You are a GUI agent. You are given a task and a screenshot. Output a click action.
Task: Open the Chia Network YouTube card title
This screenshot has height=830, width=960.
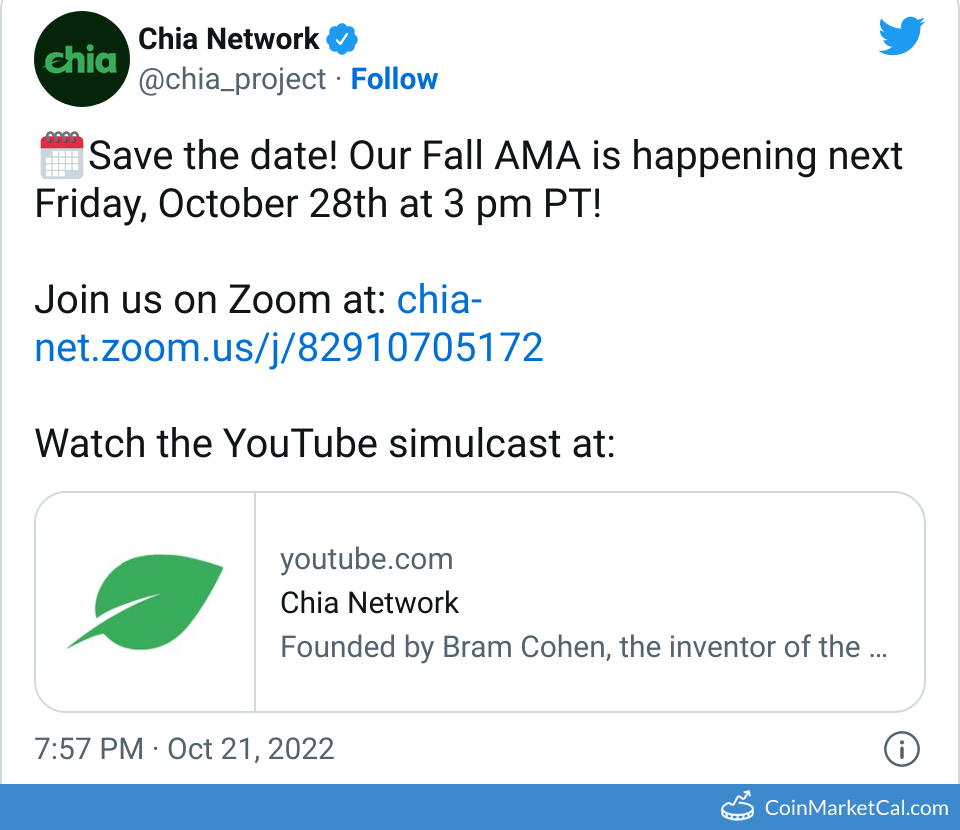[x=369, y=603]
